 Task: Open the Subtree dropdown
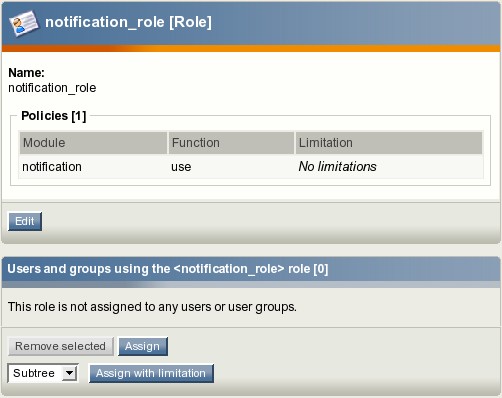point(43,373)
